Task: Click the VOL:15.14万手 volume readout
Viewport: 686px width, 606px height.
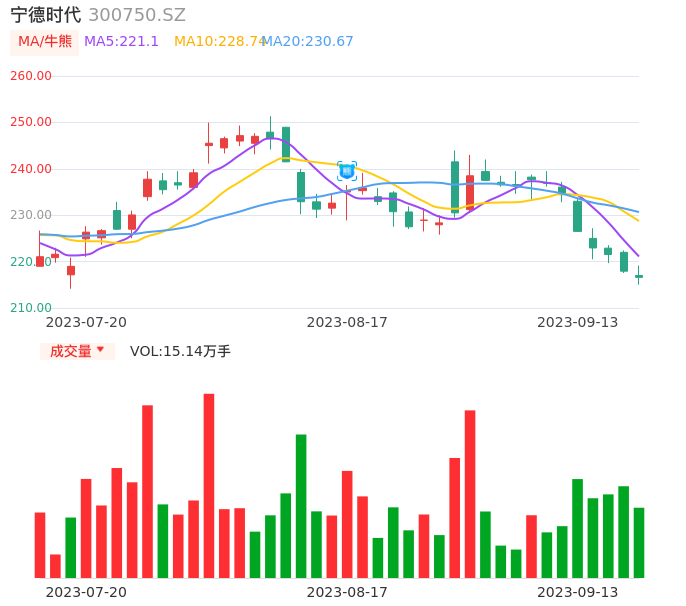Action: (x=180, y=351)
